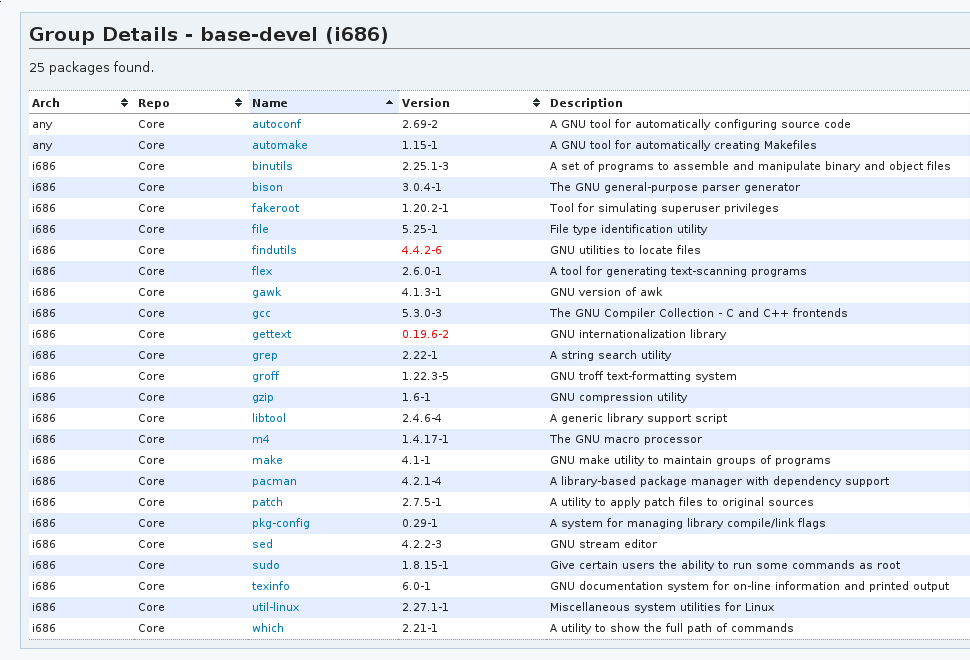Screen dimensions: 970x660
Task: Click the ascending sort arrow in Name column
Action: click(389, 103)
